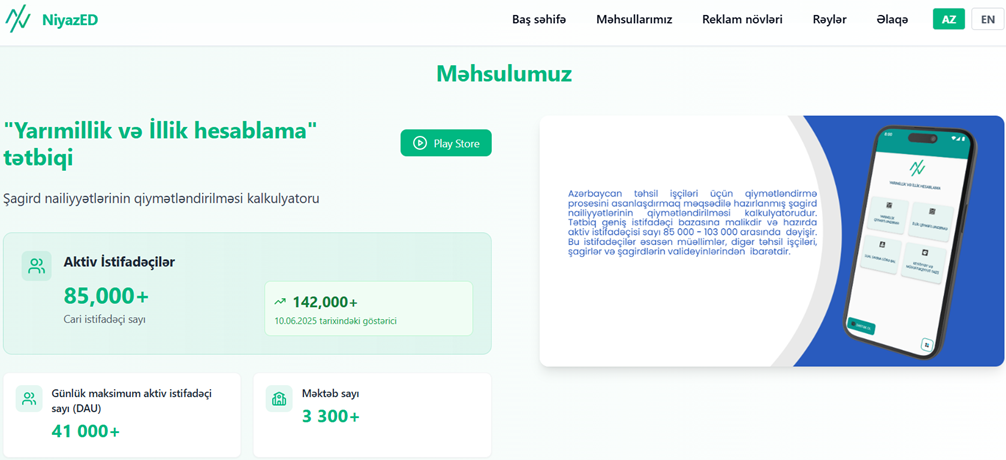This screenshot has width=1006, height=460.
Task: Open the Baş səhifə menu item
Action: click(538, 20)
